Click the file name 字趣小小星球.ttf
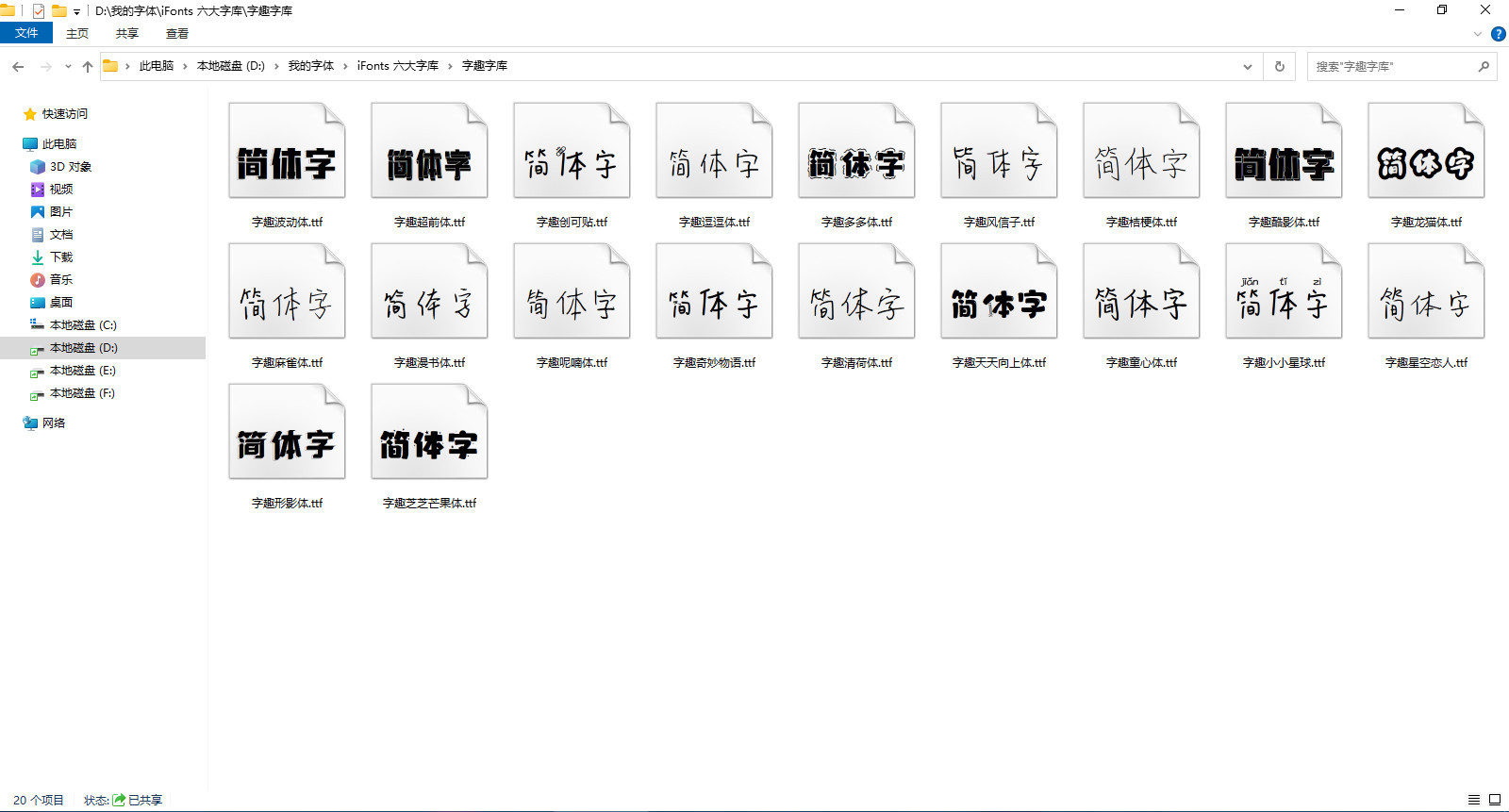1509x812 pixels. tap(1284, 363)
